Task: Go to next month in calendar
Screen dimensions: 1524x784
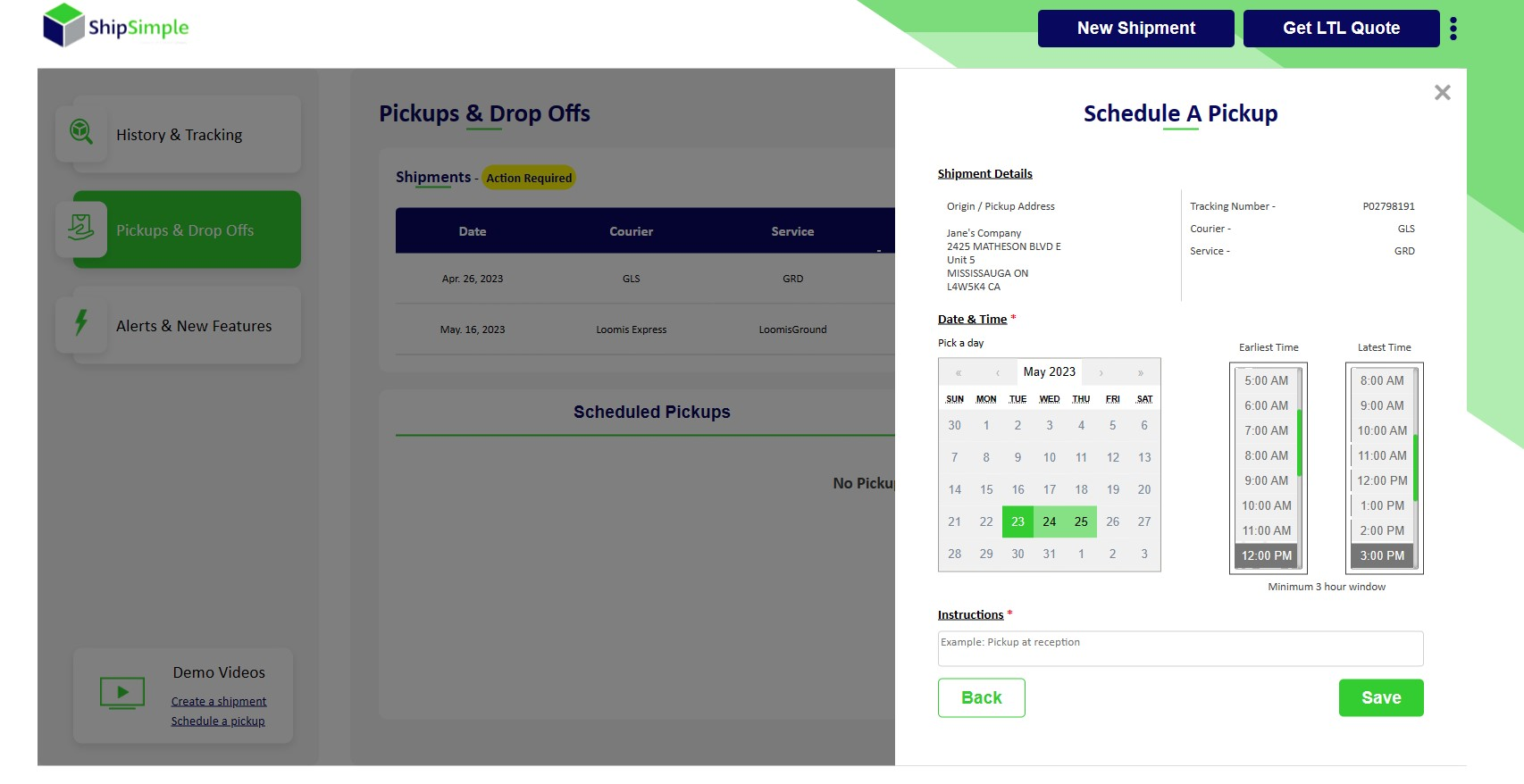Action: 1101,373
